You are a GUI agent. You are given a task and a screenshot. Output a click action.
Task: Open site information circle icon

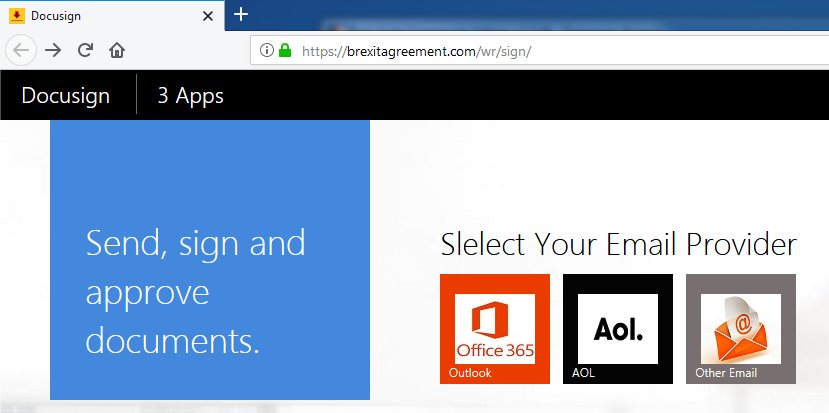(267, 50)
